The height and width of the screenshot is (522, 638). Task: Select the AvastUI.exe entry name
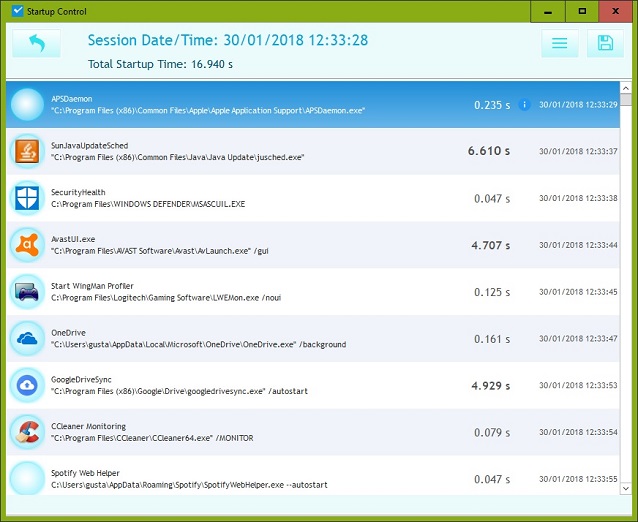pyautogui.click(x=73, y=239)
